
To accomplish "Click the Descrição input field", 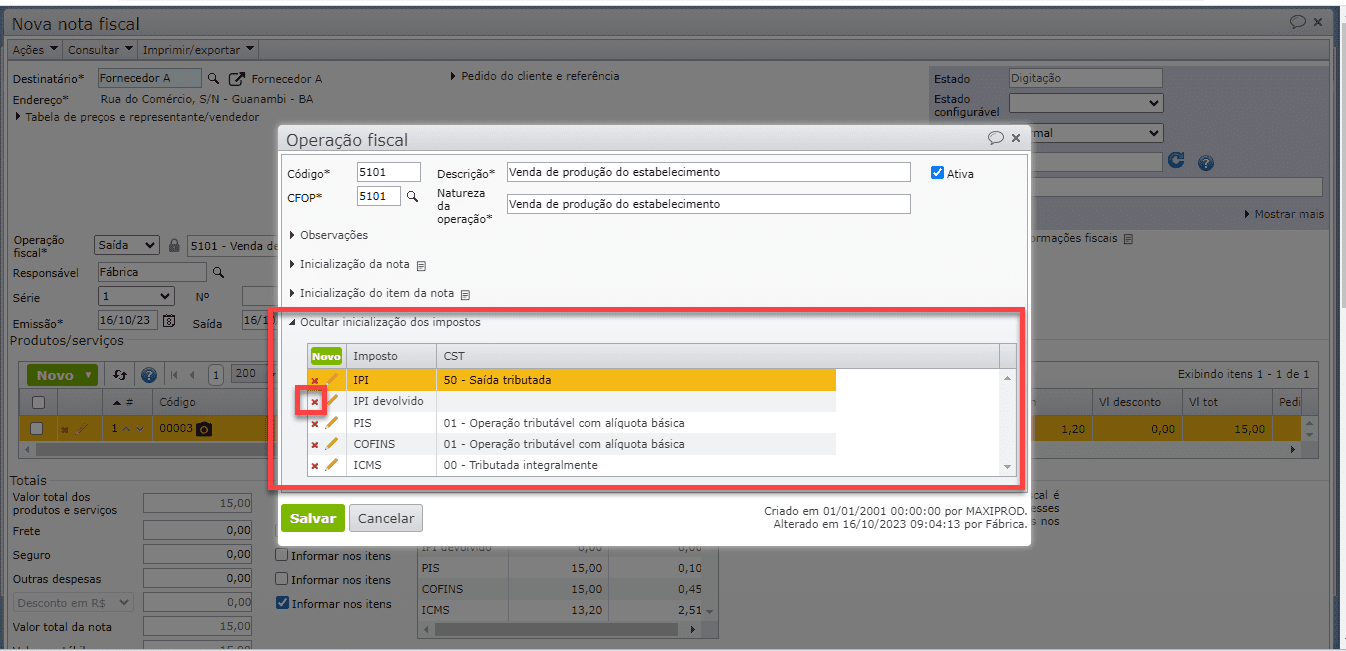I will click(709, 172).
